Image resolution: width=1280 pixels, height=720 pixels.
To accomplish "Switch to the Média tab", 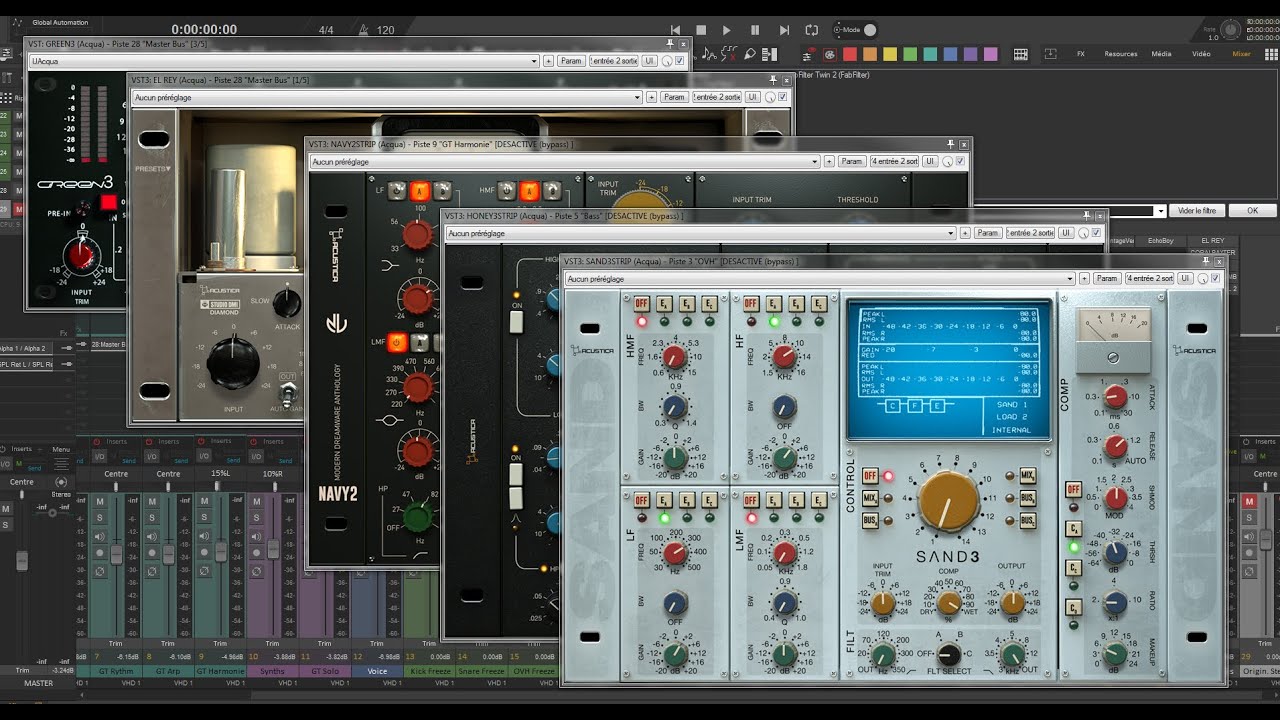I will pos(1161,54).
